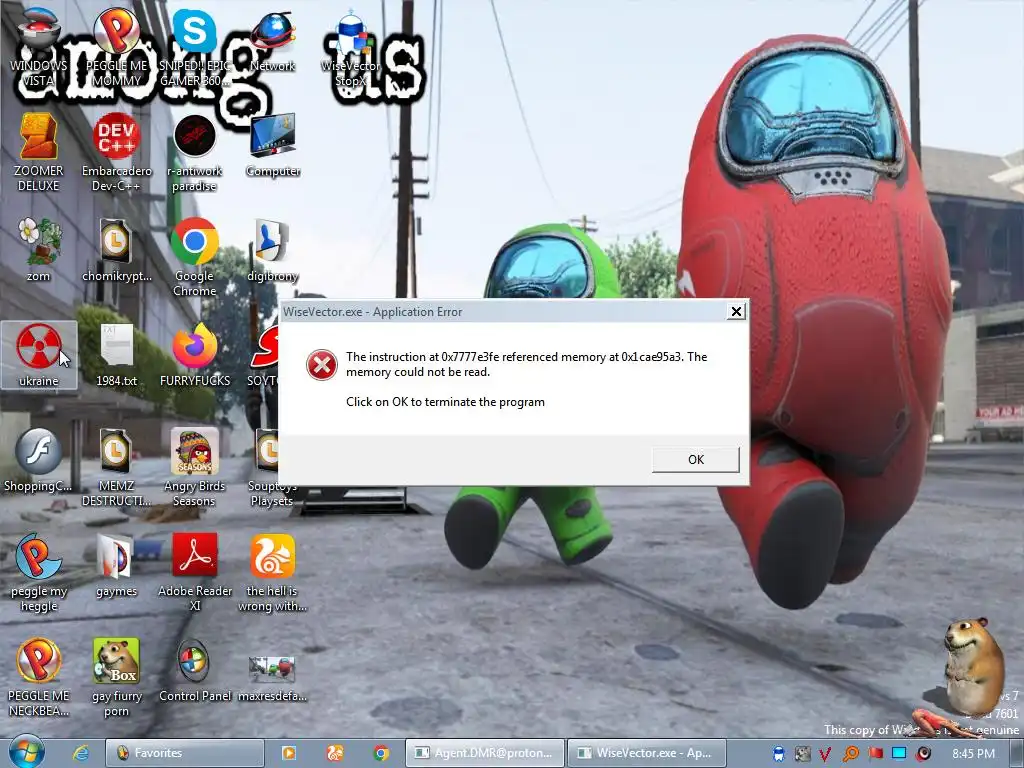
Task: Open the Windows Start menu
Action: pyautogui.click(x=27, y=752)
